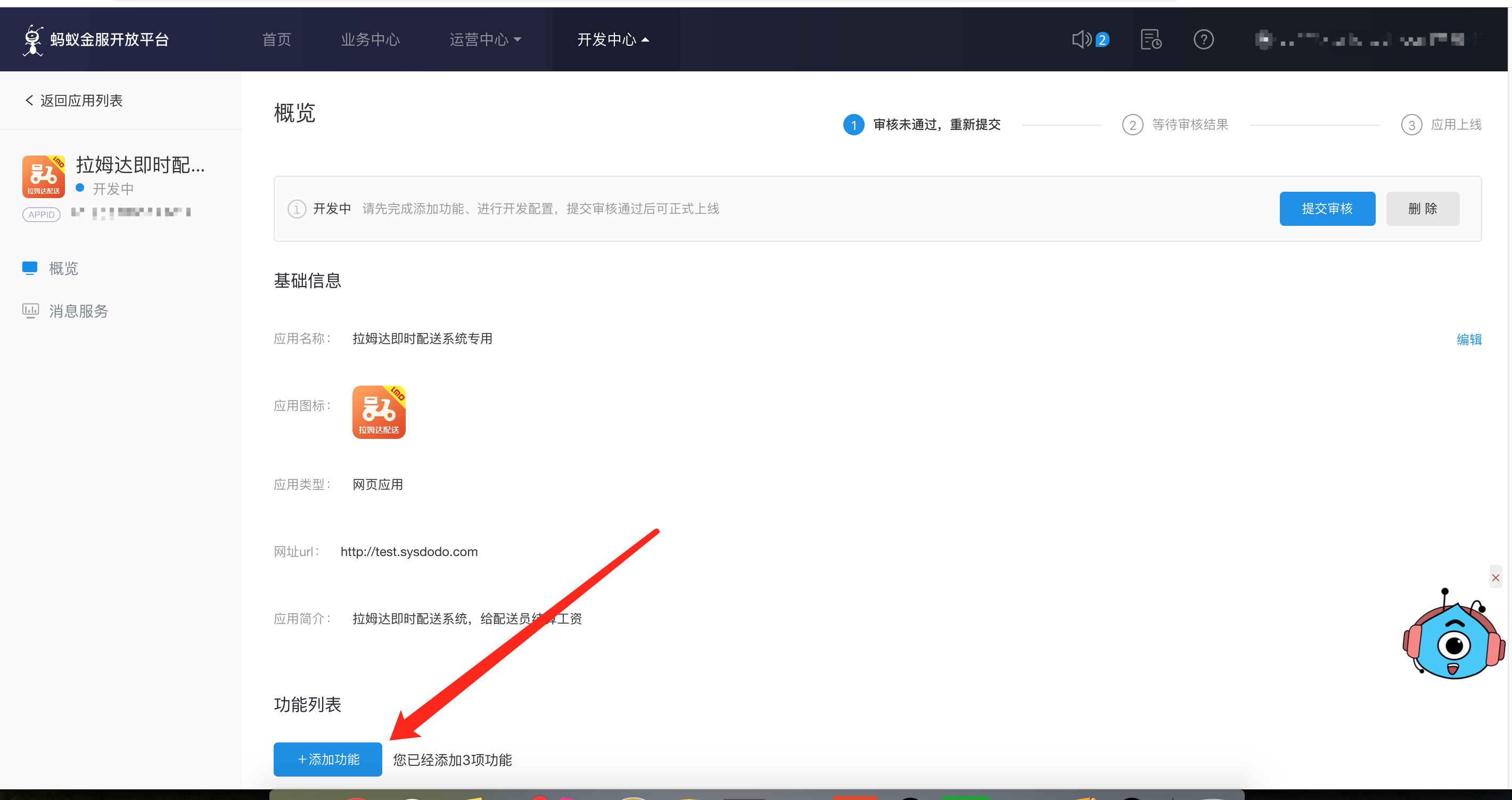Open the notification speaker icon
The image size is (1512, 800).
(1081, 39)
